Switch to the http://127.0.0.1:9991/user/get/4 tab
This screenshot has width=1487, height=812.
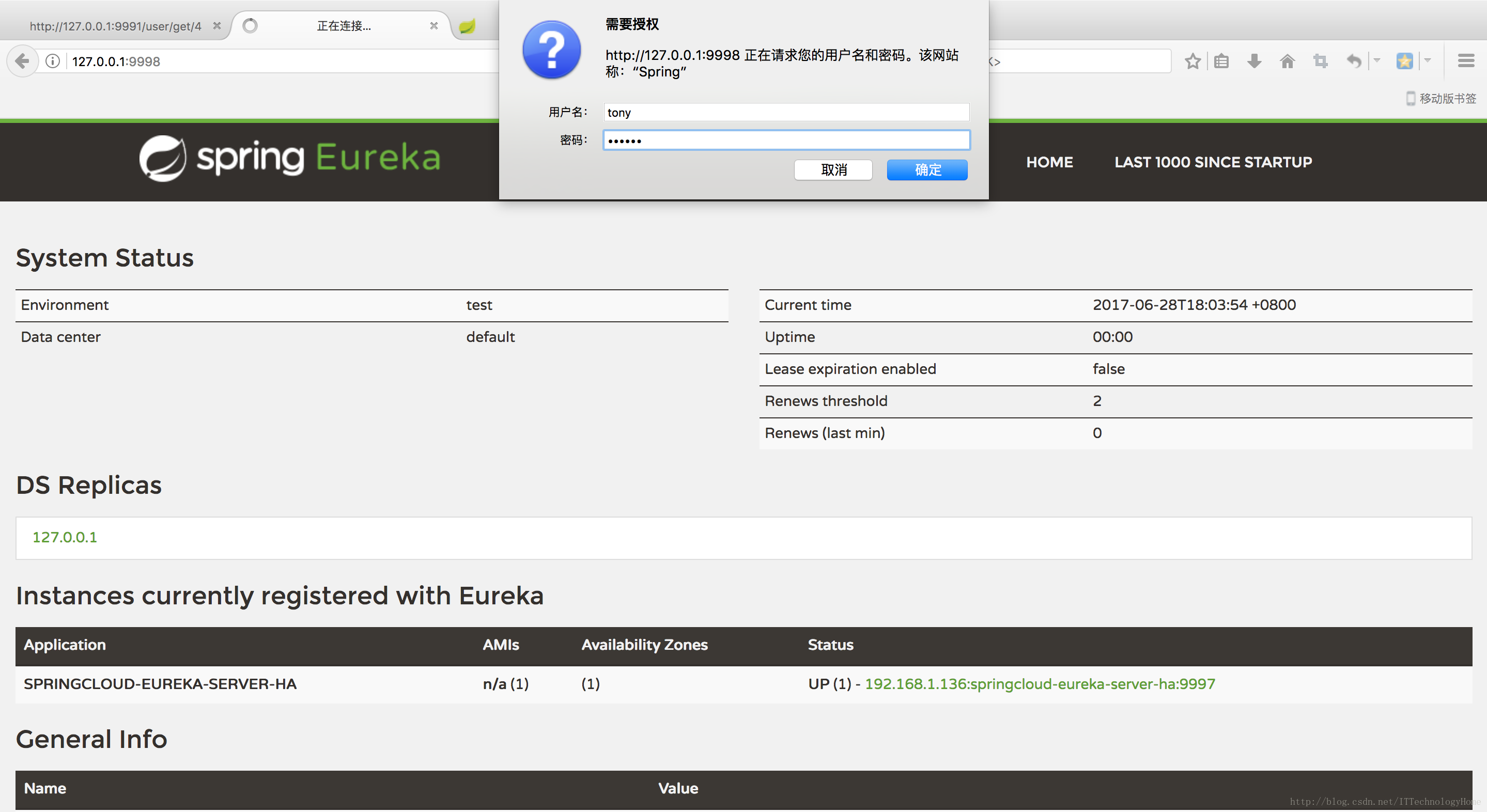click(x=115, y=26)
